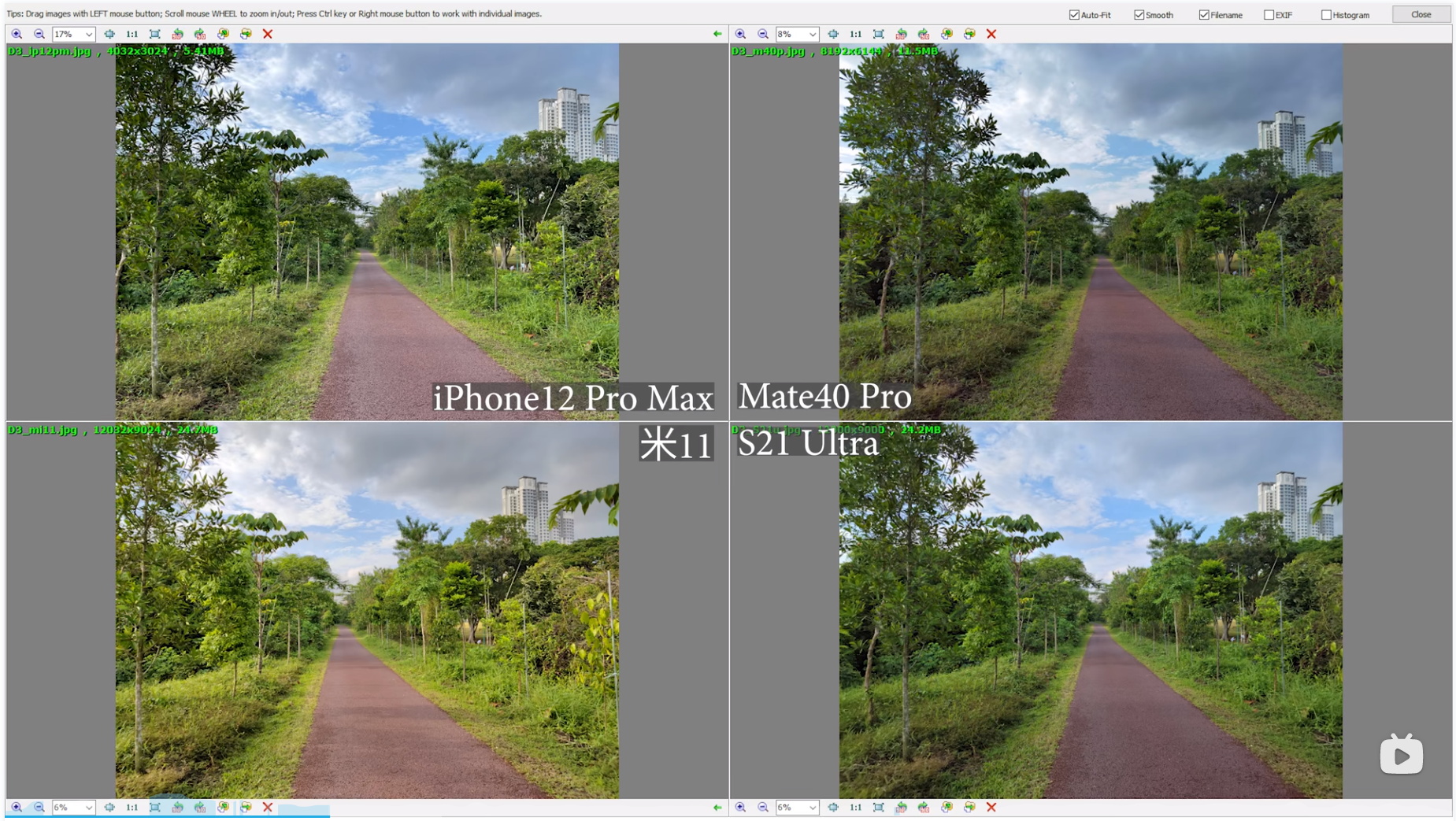
Task: Select the D3_m40p.jpg filename label
Action: [x=768, y=51]
